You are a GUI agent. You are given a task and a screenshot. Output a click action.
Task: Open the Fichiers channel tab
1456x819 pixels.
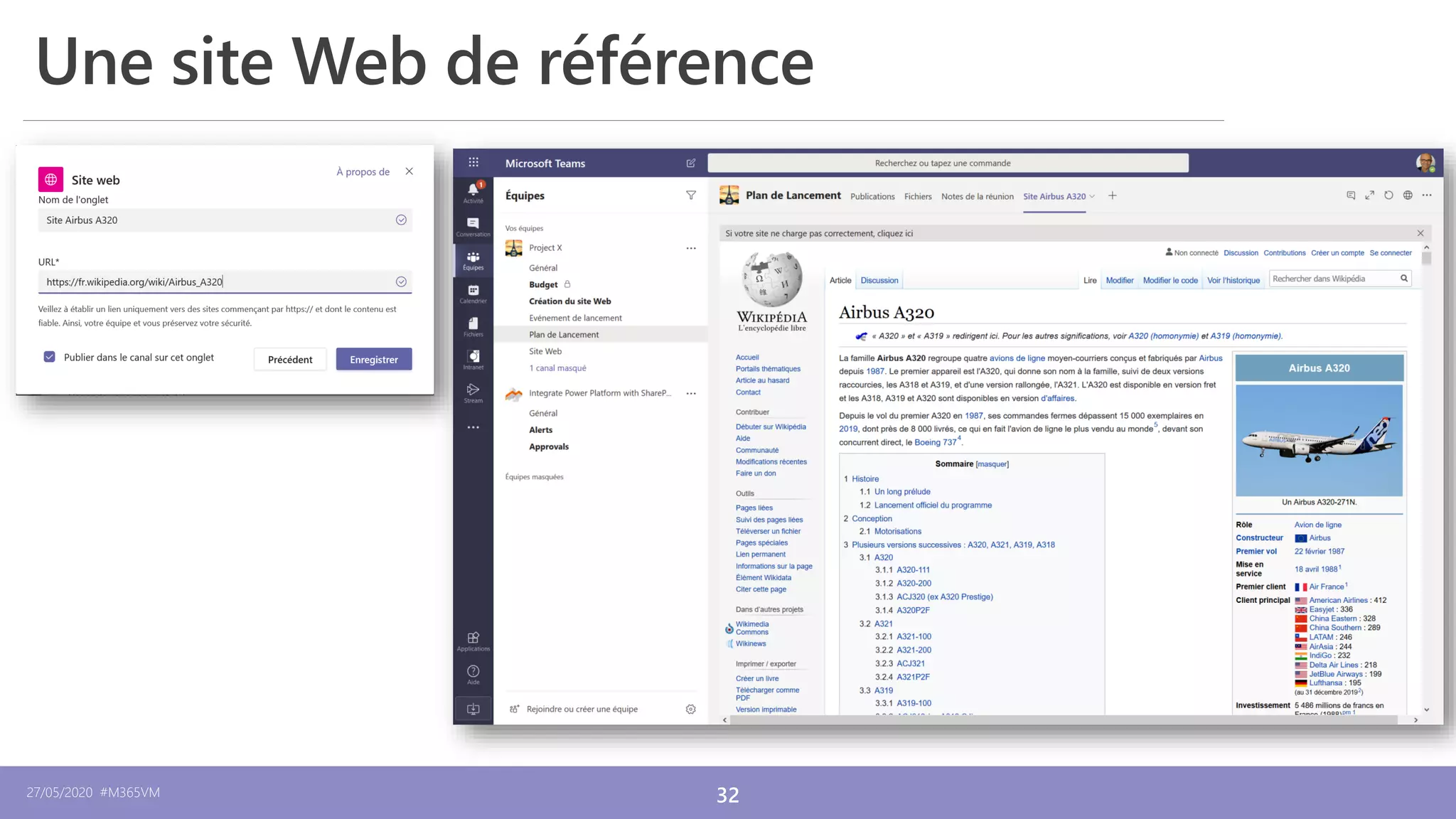(x=918, y=196)
